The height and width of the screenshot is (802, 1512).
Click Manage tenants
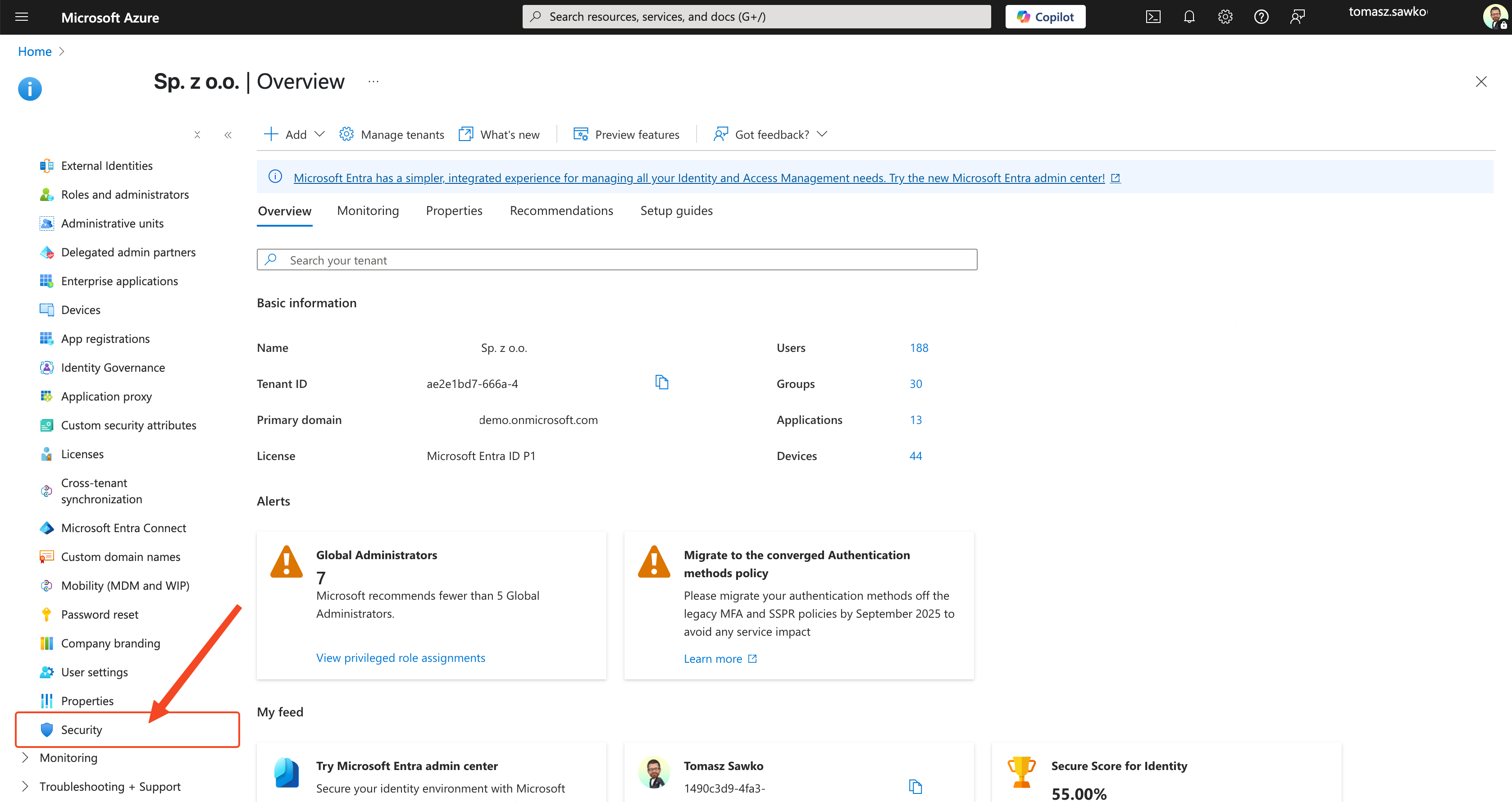click(392, 134)
